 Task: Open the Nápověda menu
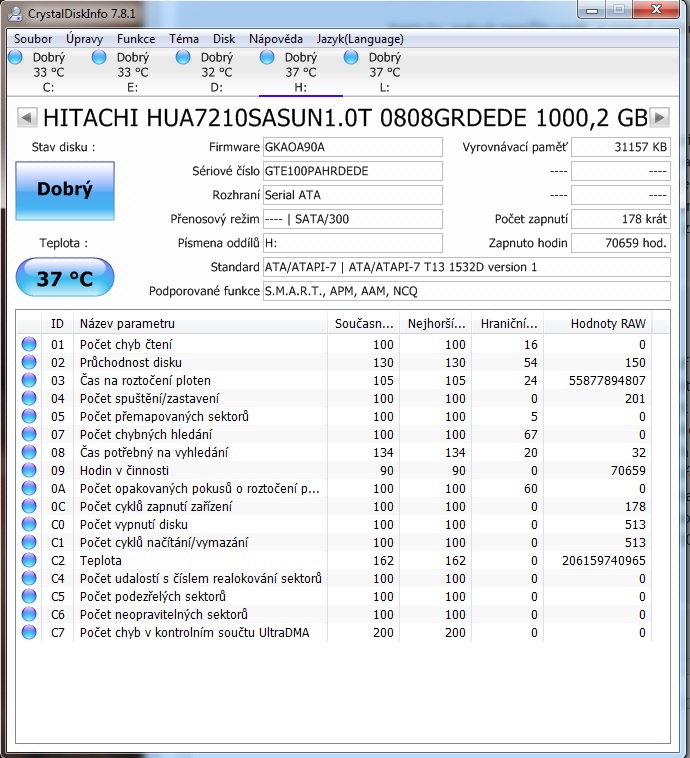pyautogui.click(x=276, y=39)
